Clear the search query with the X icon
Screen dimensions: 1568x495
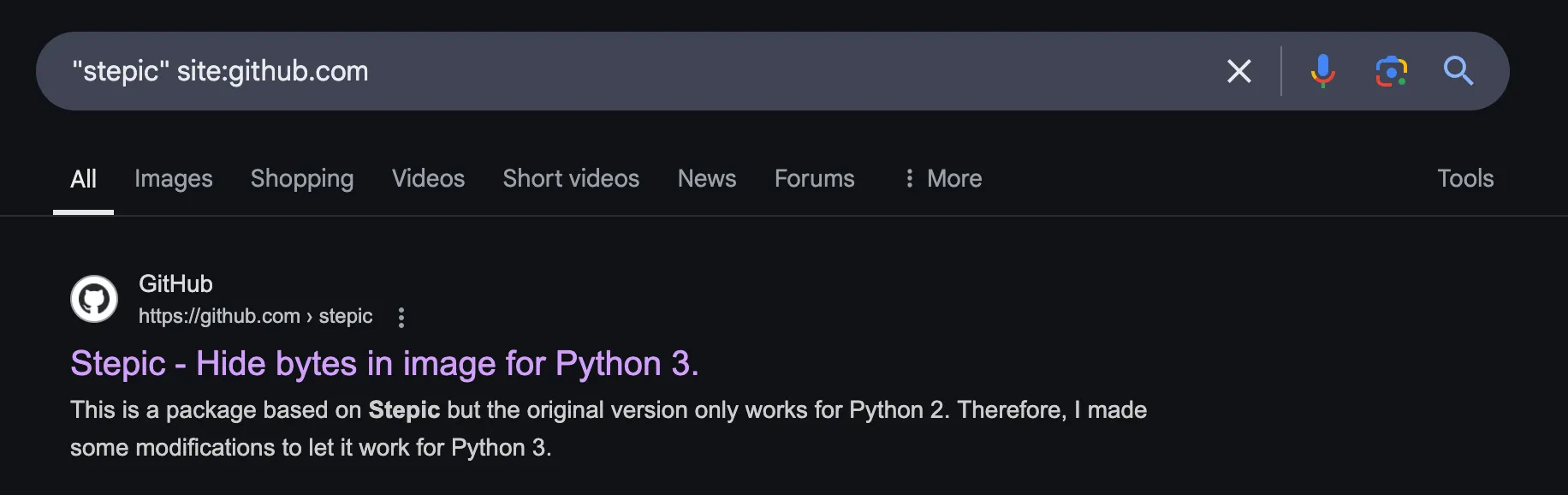pos(1238,71)
